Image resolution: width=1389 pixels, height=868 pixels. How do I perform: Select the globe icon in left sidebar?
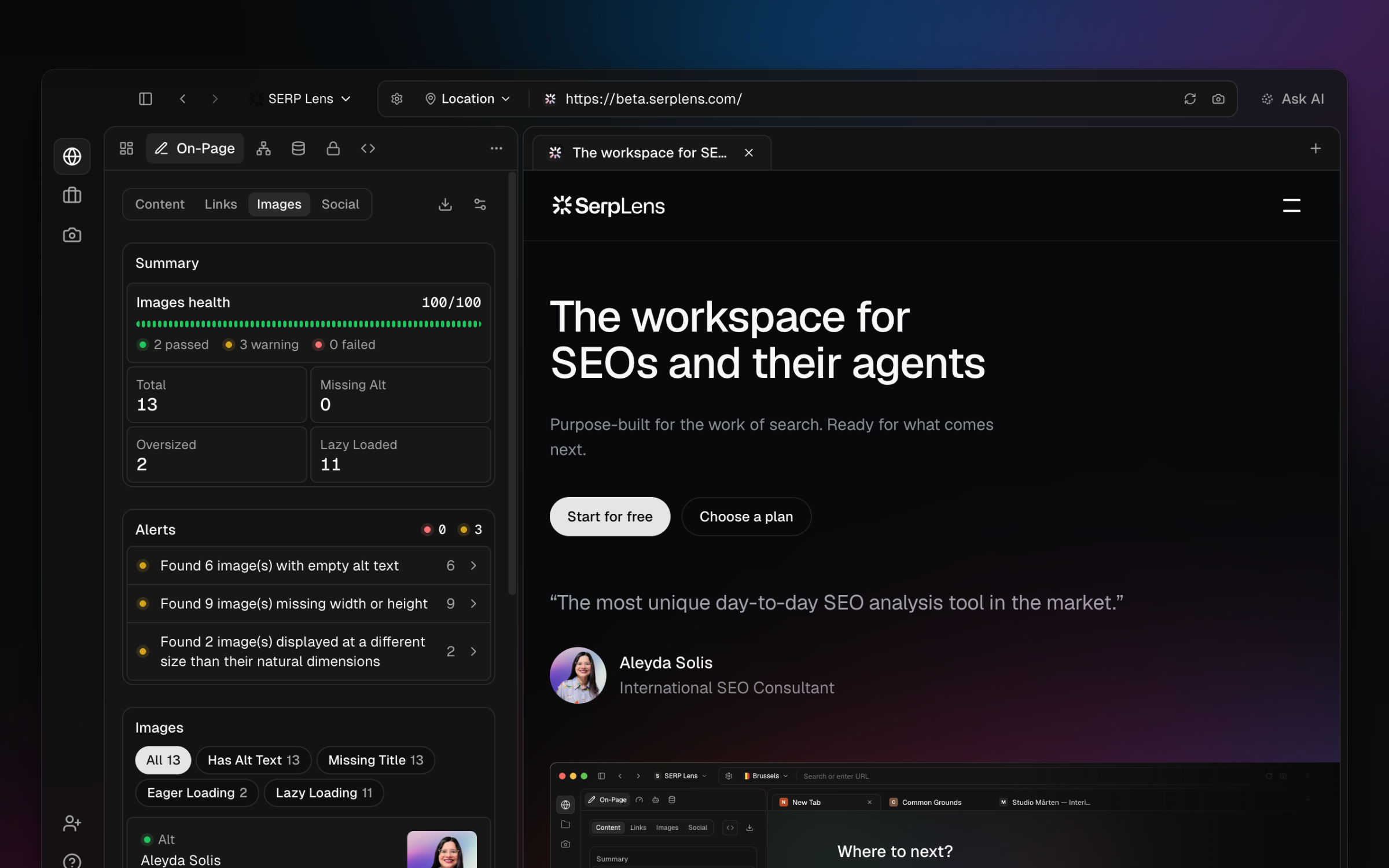[x=72, y=156]
